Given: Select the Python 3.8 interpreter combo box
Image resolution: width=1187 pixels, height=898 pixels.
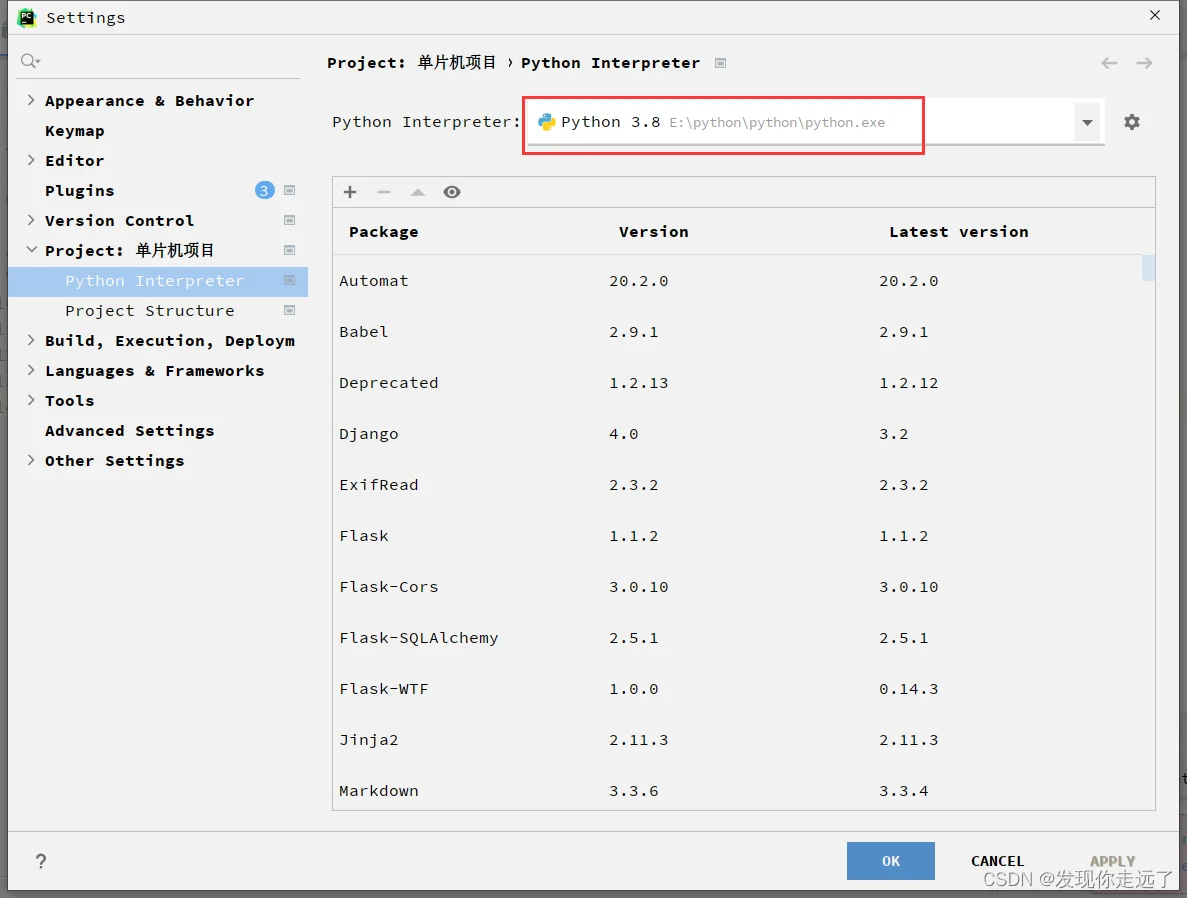Looking at the screenshot, I should [x=817, y=123].
